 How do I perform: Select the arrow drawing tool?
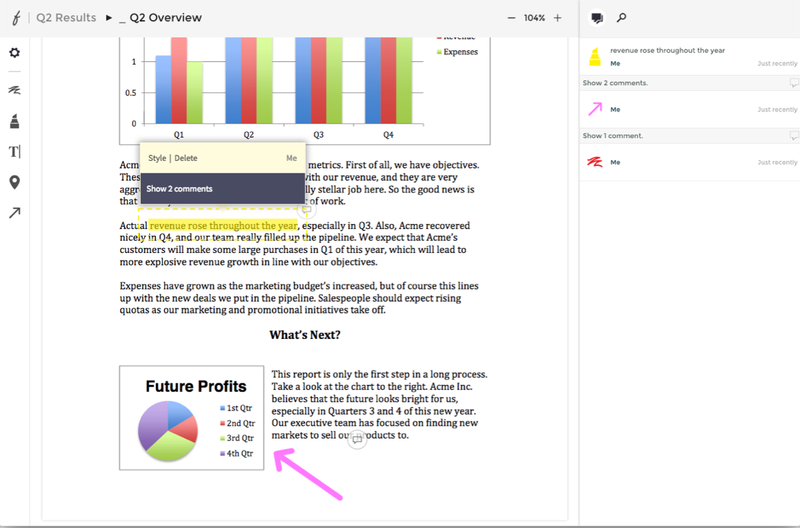click(14, 213)
